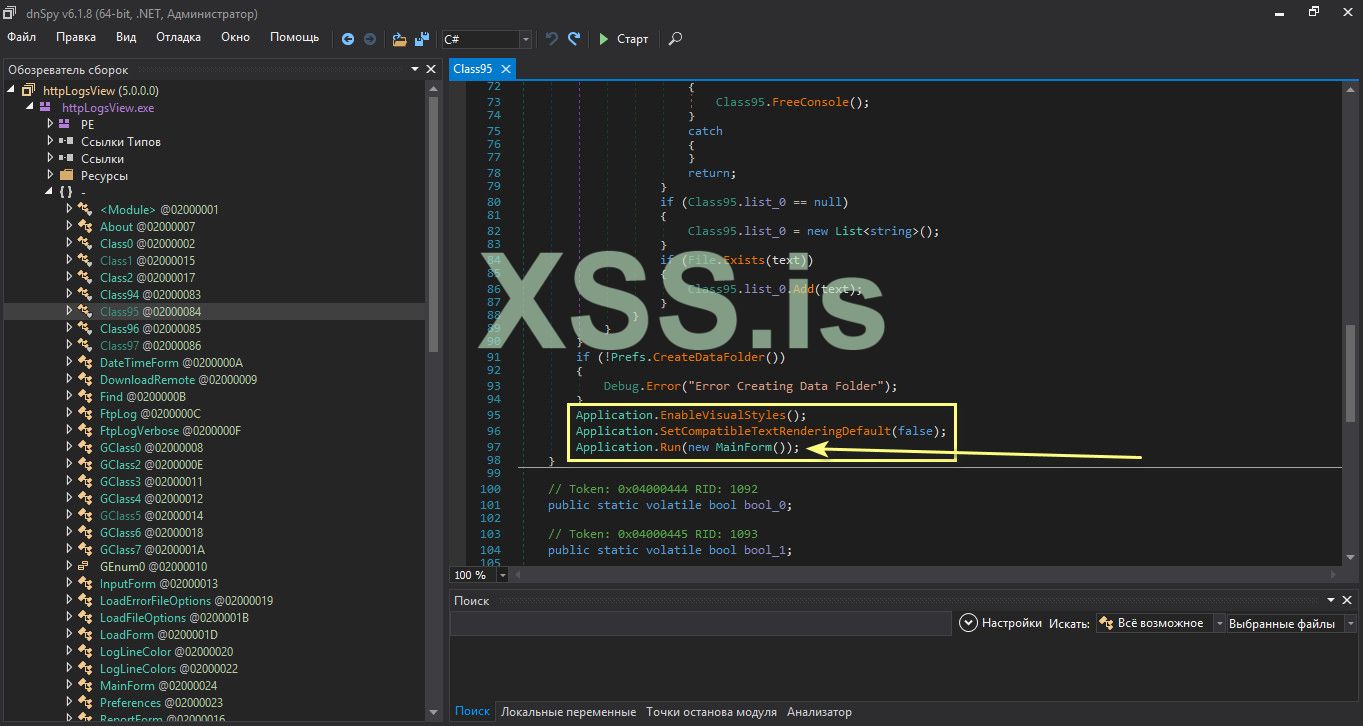Open the 100 % zoom level dropdown

[502, 575]
